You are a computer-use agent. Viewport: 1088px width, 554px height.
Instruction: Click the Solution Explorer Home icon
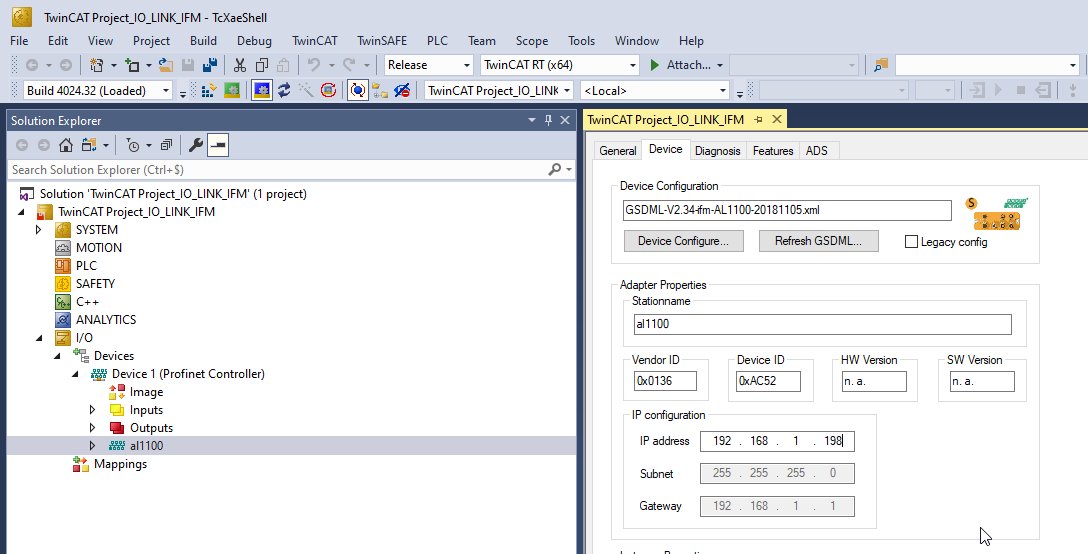click(x=66, y=145)
